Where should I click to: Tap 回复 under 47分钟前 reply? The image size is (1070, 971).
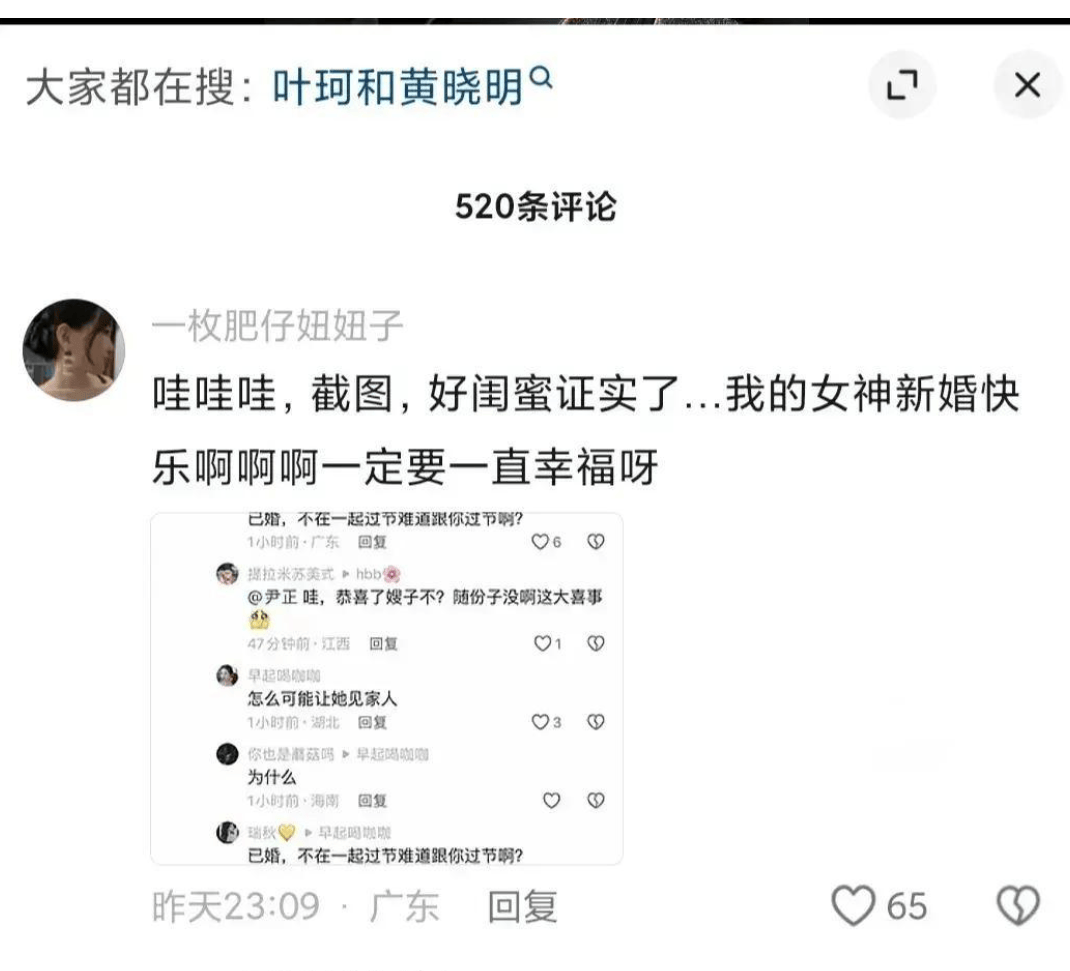383,643
